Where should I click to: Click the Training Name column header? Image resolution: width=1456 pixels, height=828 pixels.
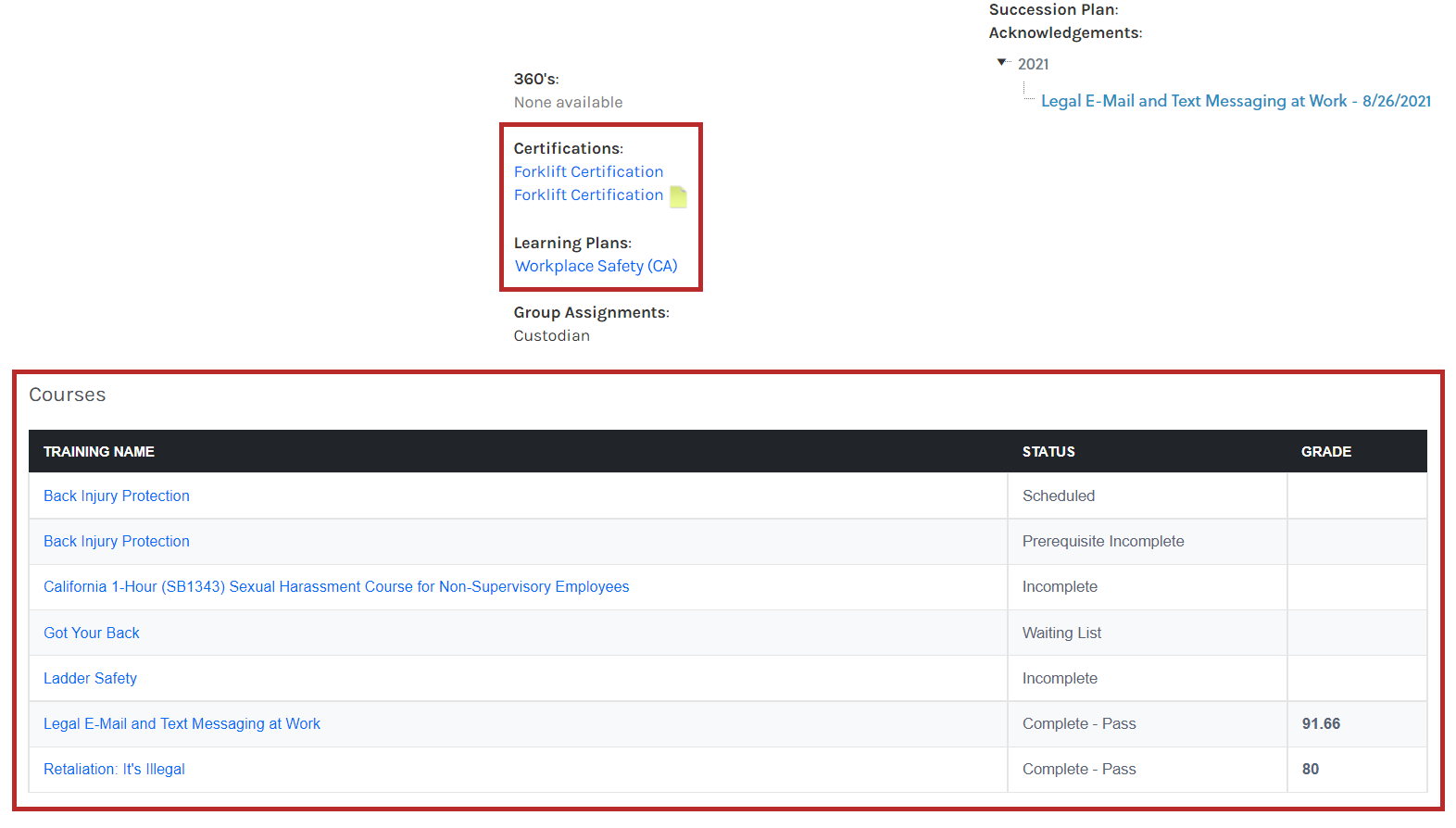pyautogui.click(x=99, y=451)
